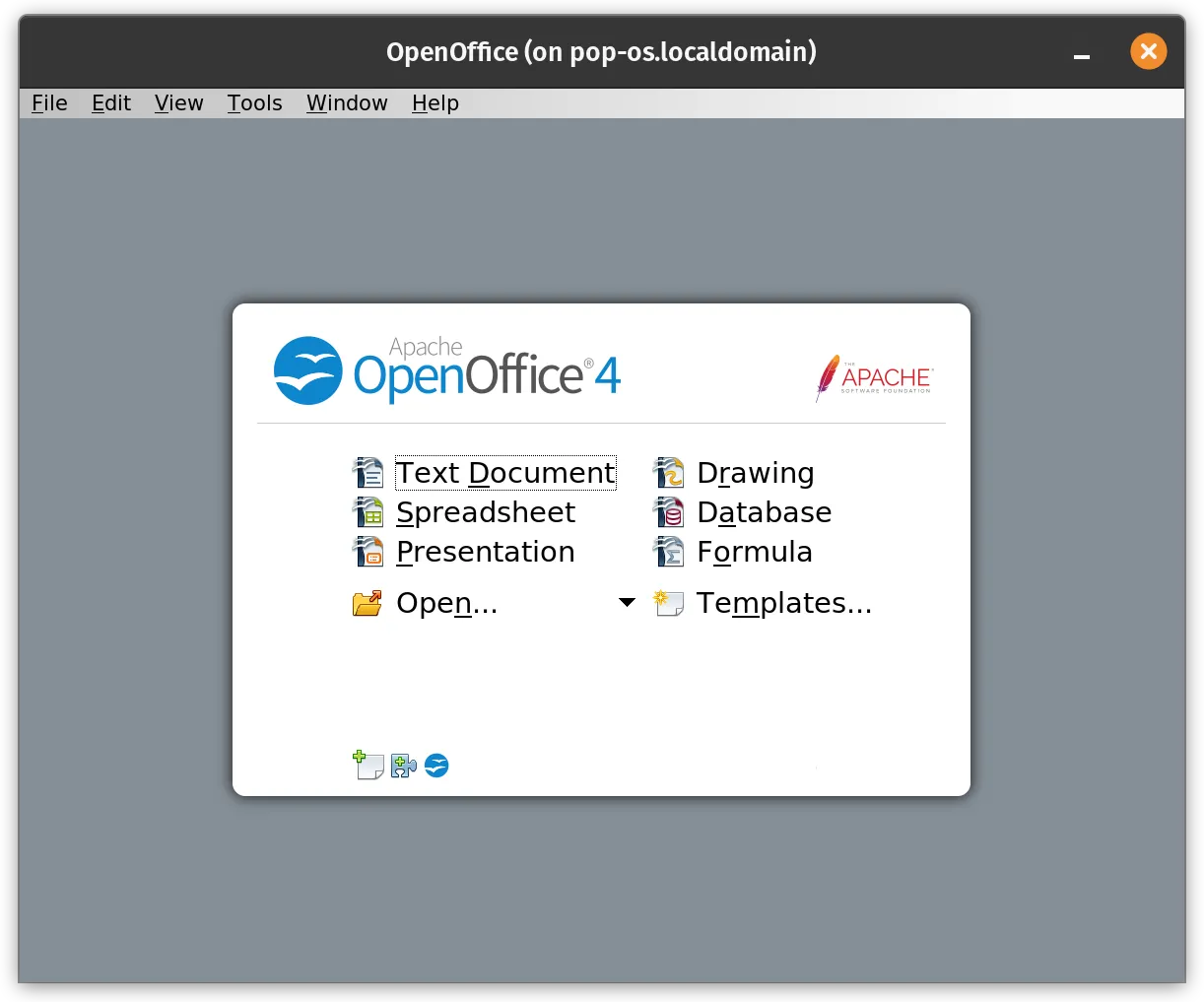Open the View menu

point(178,102)
